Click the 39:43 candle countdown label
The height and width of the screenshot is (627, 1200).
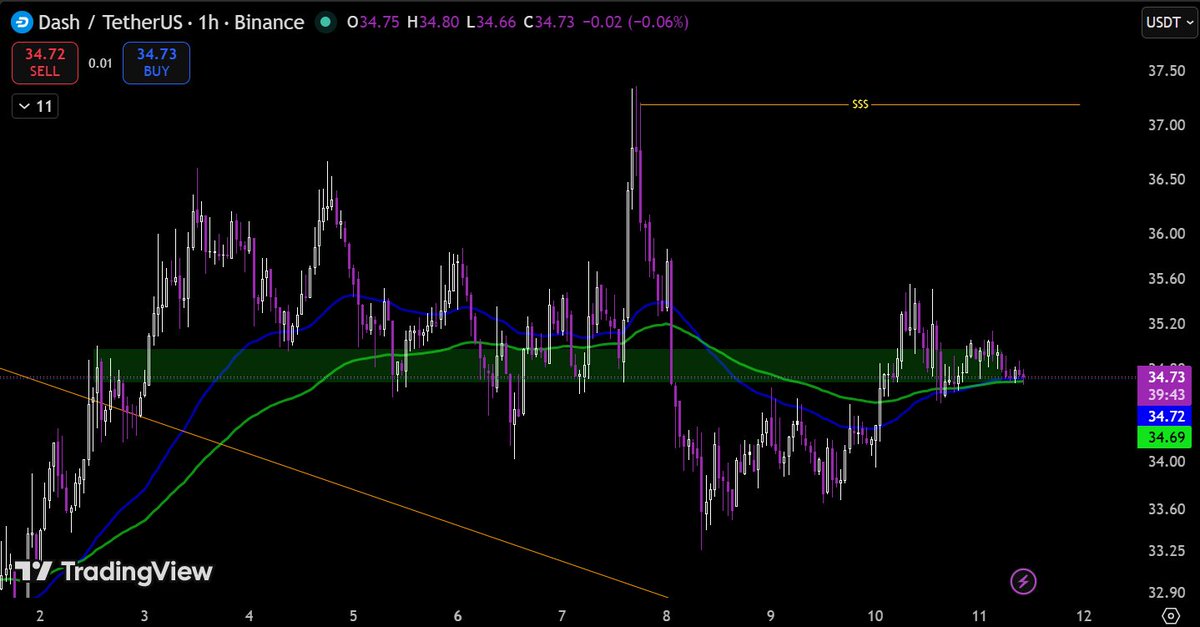[1166, 396]
